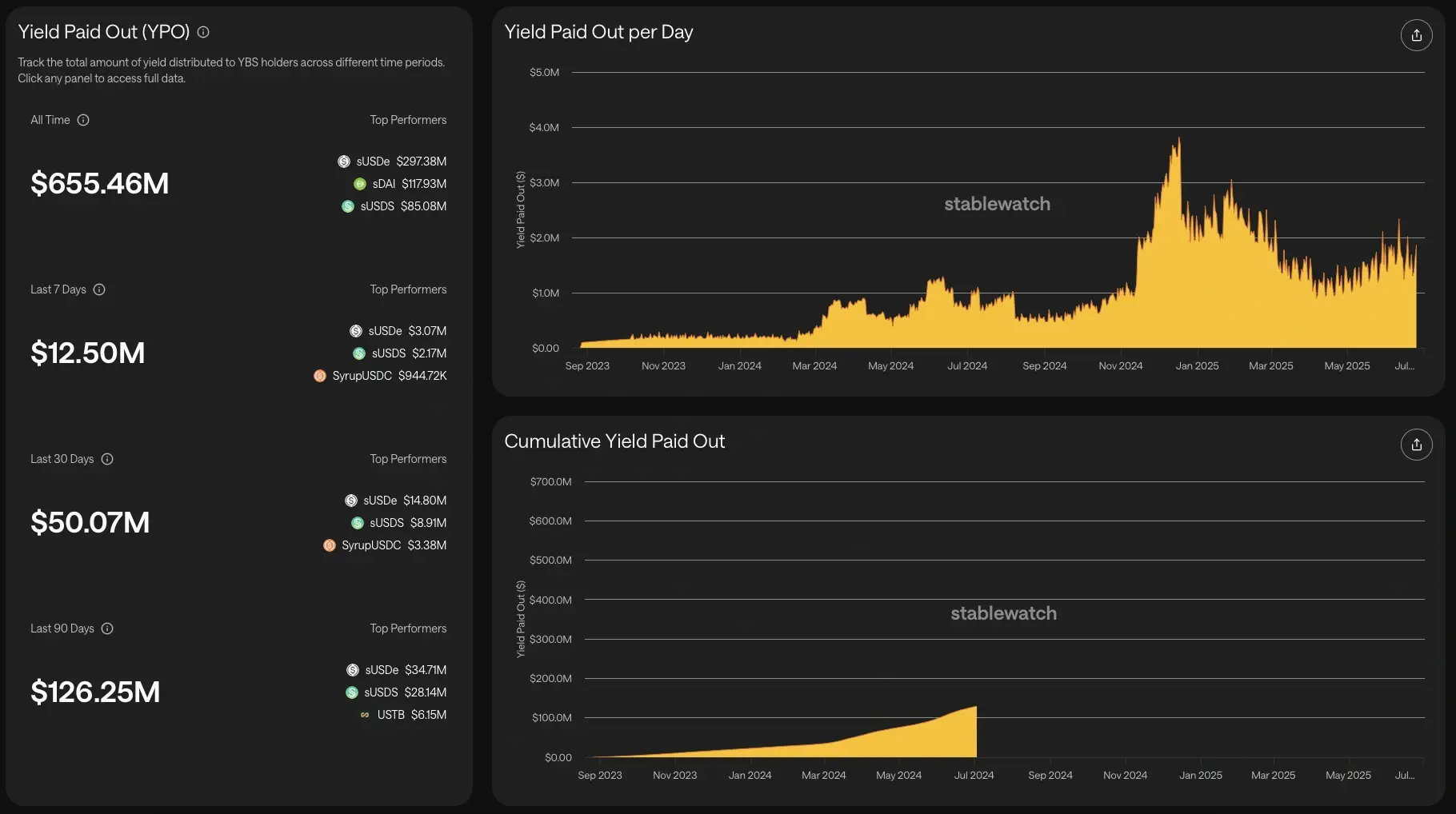Click SyrupUSDC token icon in Last 7 Days
The image size is (1456, 814).
[320, 376]
